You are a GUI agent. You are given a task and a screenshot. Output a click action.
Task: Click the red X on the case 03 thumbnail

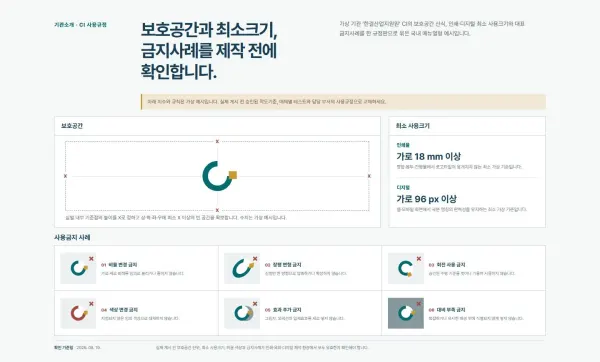(419, 259)
